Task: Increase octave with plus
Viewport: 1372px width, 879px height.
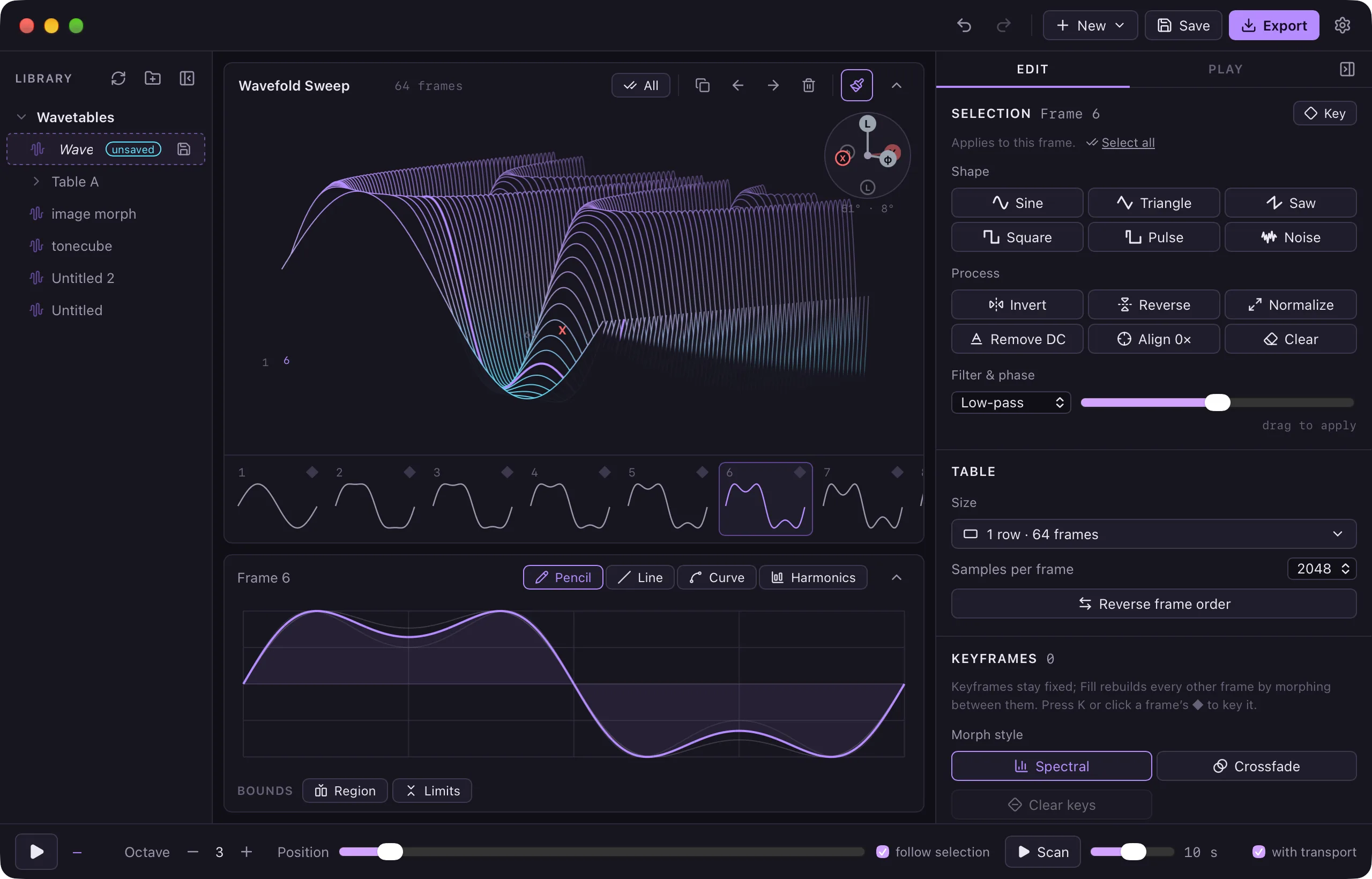Action: (247, 852)
